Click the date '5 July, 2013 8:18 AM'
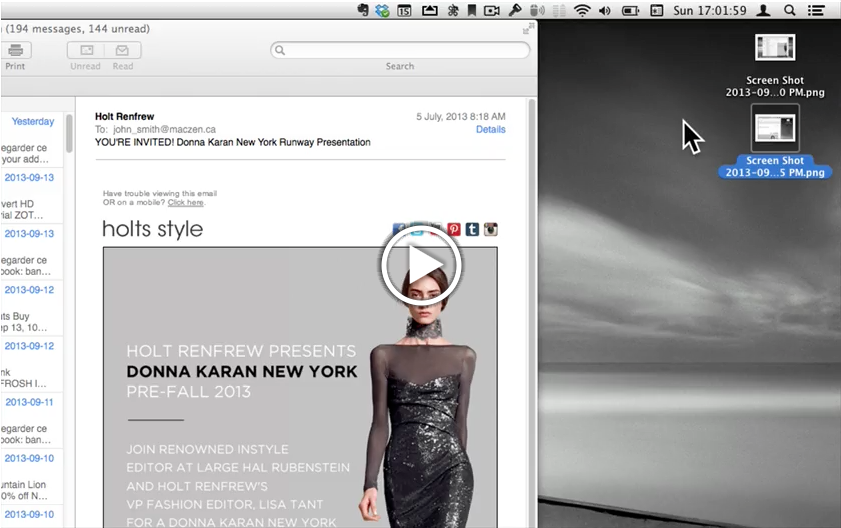This screenshot has width=841, height=528. click(461, 116)
